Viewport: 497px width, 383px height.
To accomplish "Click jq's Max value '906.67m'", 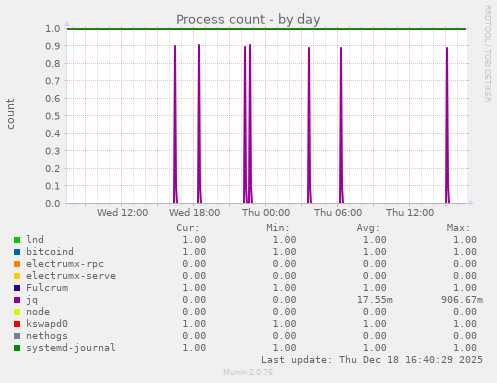I will click(462, 300).
